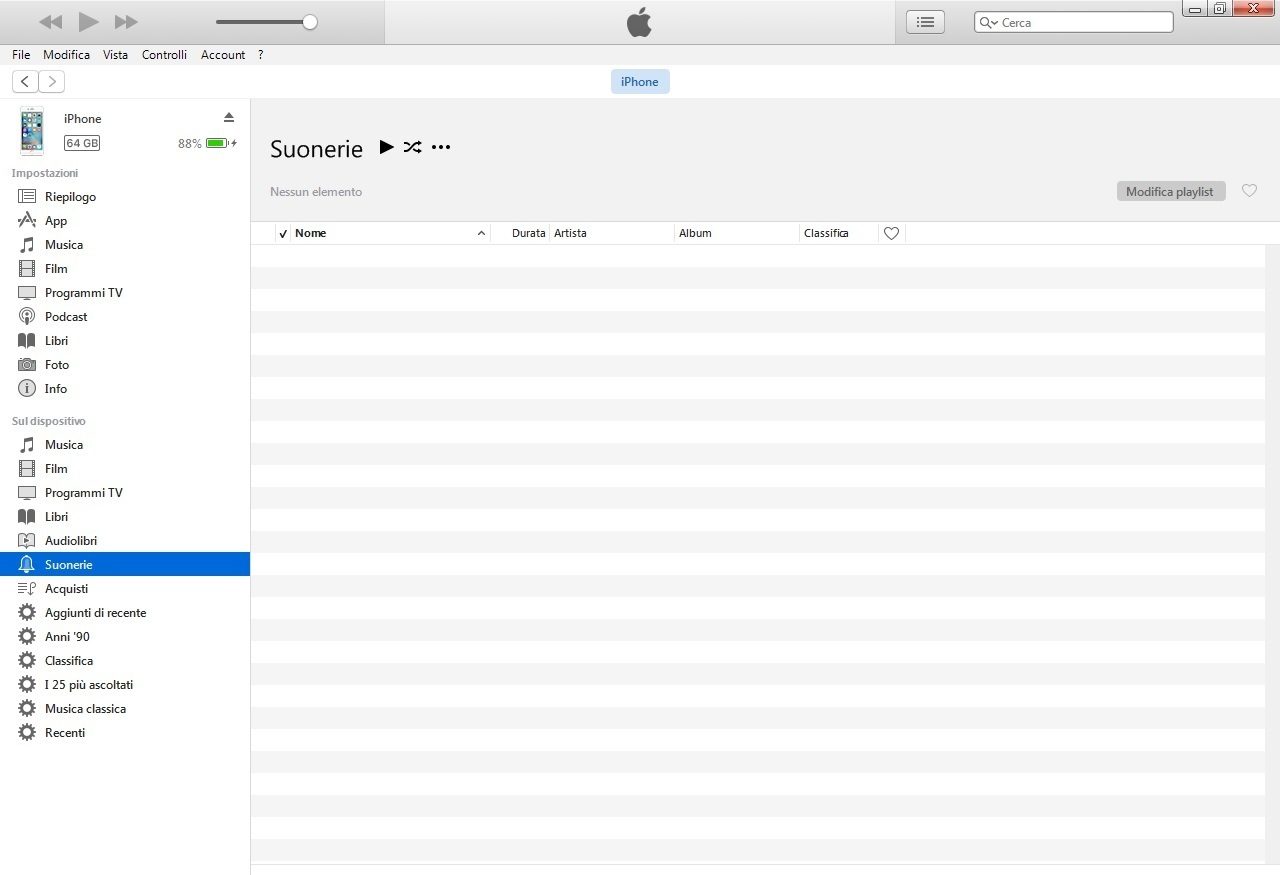Screen dimensions: 1280x875
Task: Click the iPhone device thumbnail image
Action: (32, 131)
